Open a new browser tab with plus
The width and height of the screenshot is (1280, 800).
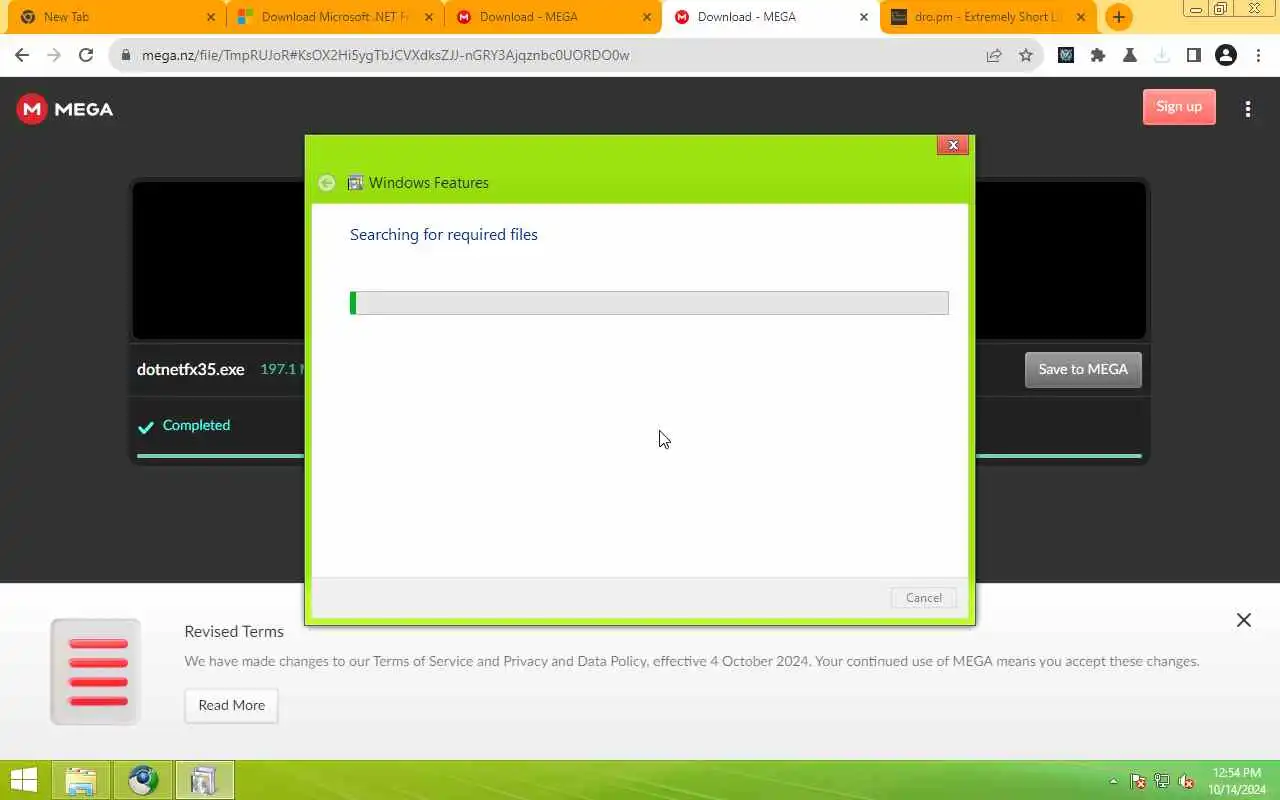(x=1118, y=17)
